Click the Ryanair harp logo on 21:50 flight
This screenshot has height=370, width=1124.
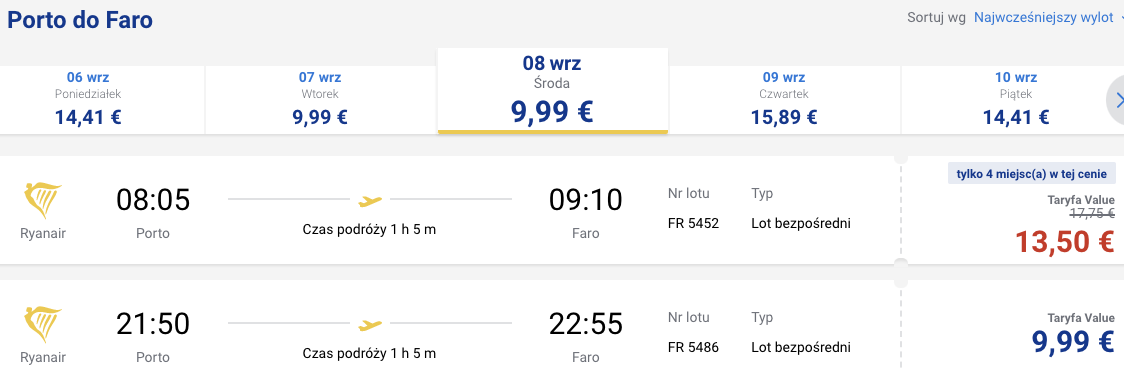43,326
